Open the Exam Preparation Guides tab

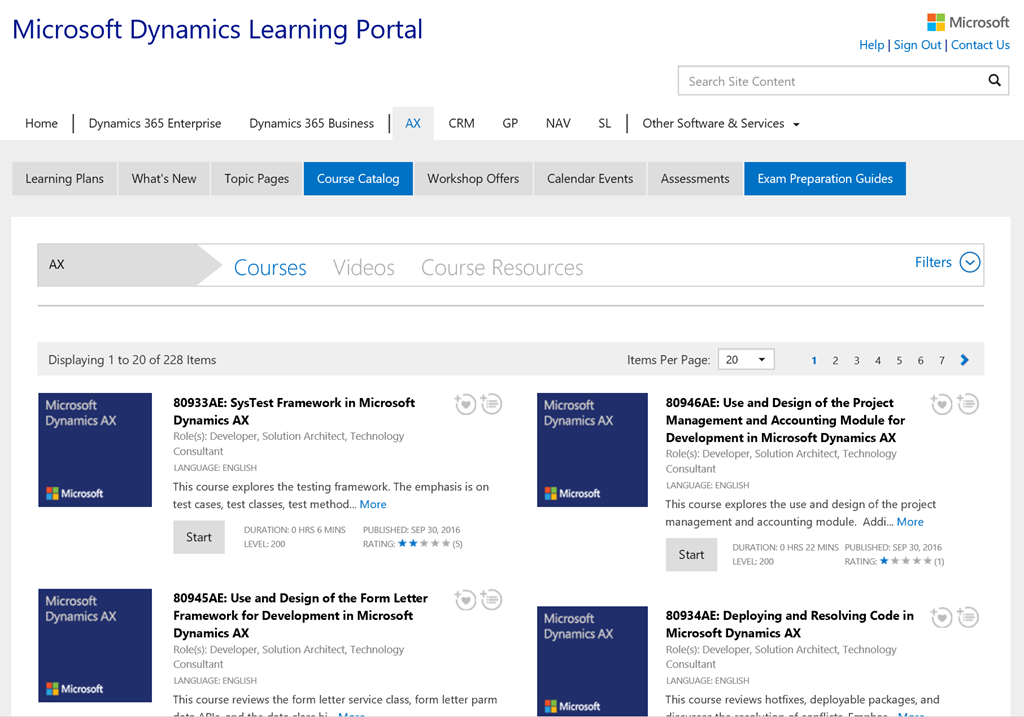click(x=824, y=179)
